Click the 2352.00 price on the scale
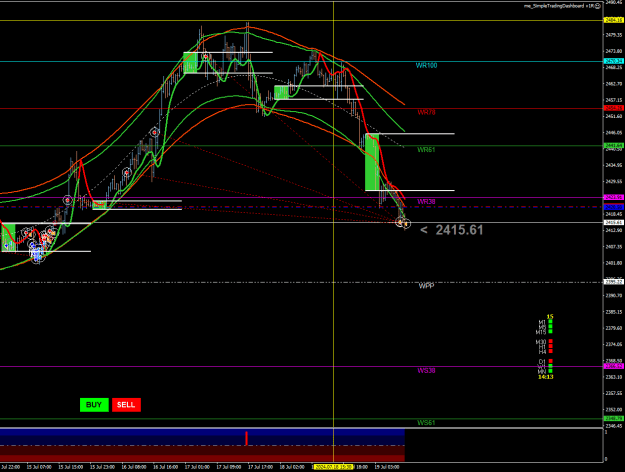The width and height of the screenshot is (625, 472). [614, 409]
